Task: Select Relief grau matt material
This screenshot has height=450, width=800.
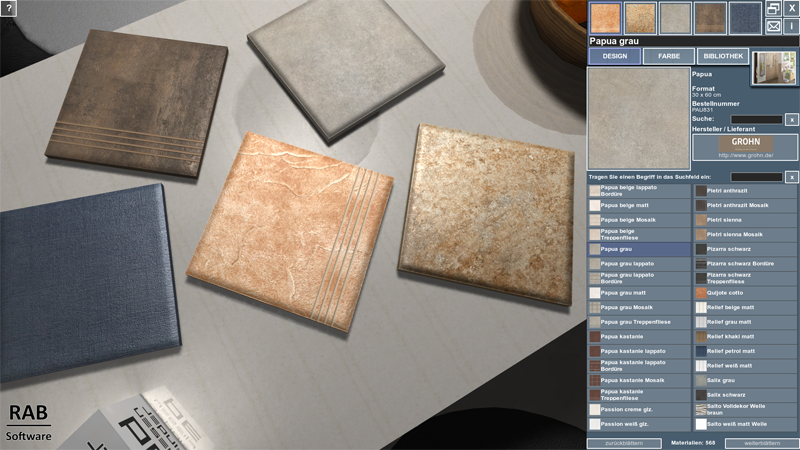Action: click(x=745, y=322)
